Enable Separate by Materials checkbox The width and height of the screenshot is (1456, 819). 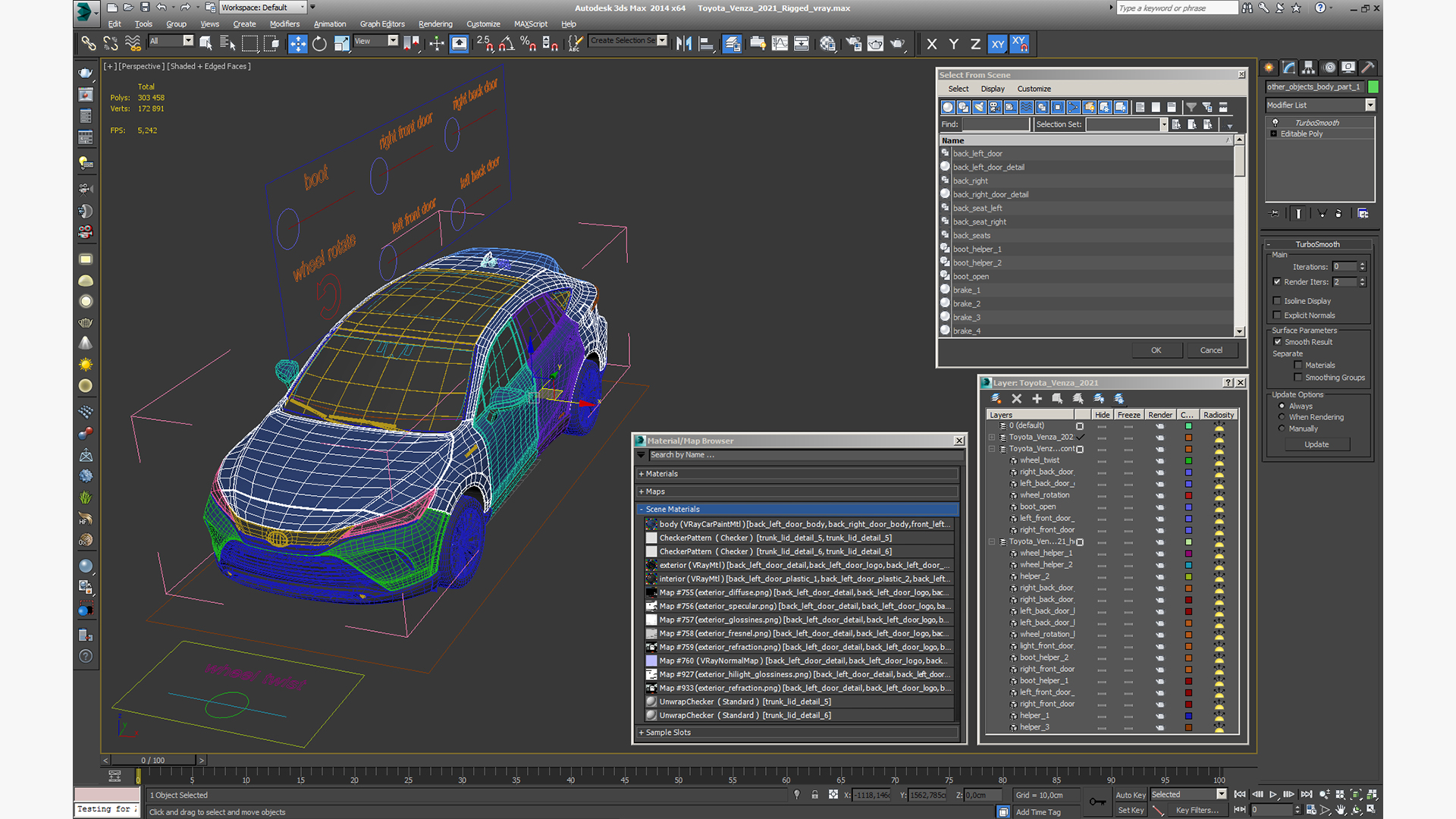pyautogui.click(x=1298, y=366)
